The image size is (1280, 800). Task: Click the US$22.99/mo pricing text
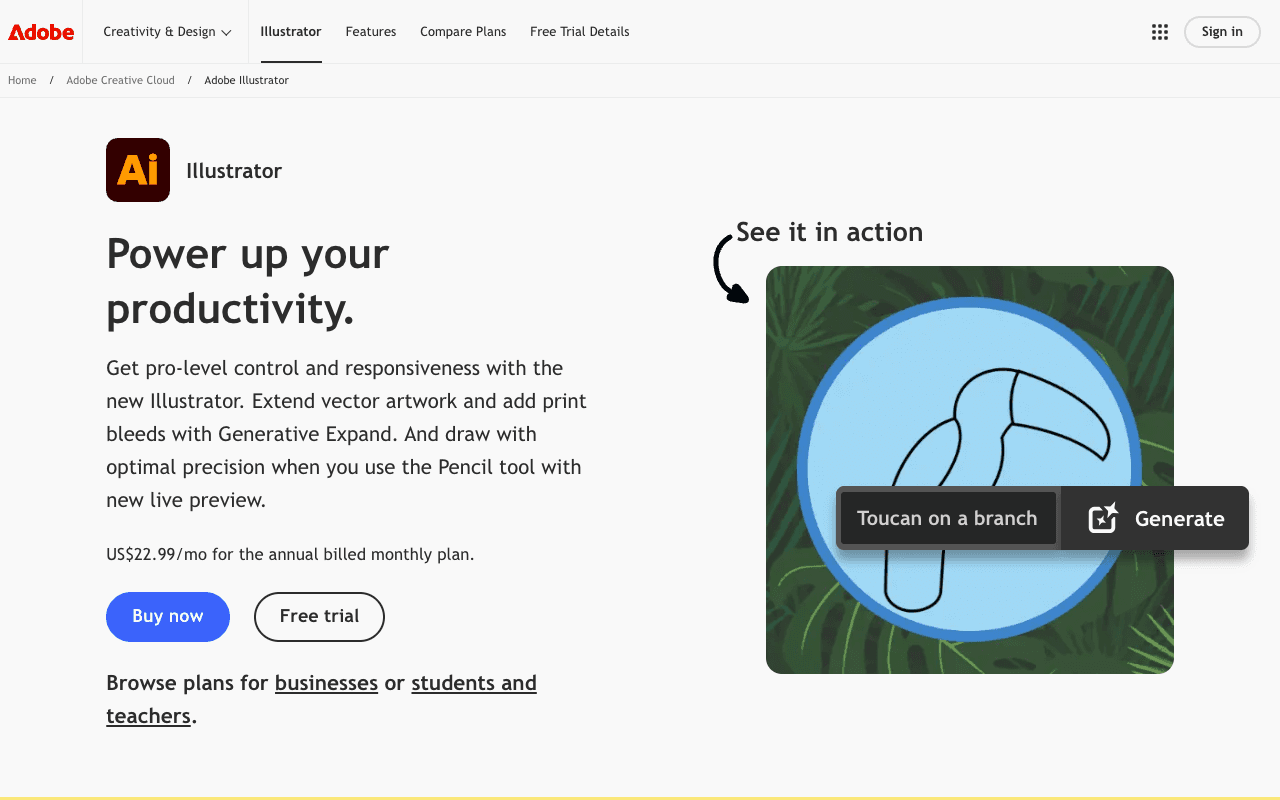click(290, 554)
